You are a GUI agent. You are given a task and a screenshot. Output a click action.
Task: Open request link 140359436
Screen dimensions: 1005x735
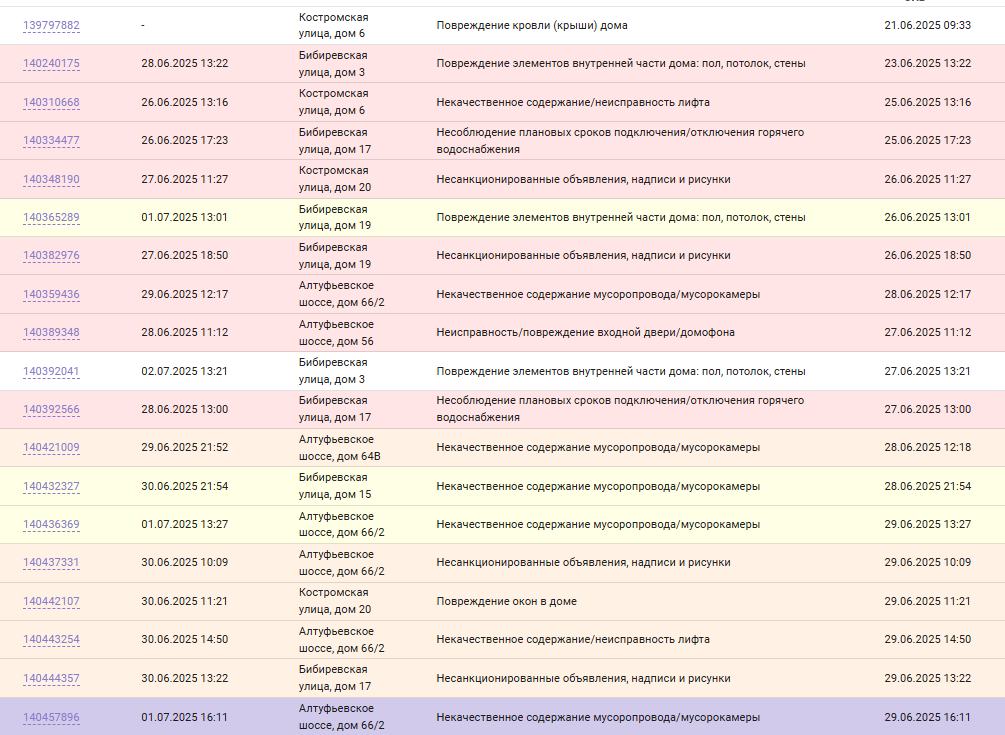pyautogui.click(x=51, y=294)
